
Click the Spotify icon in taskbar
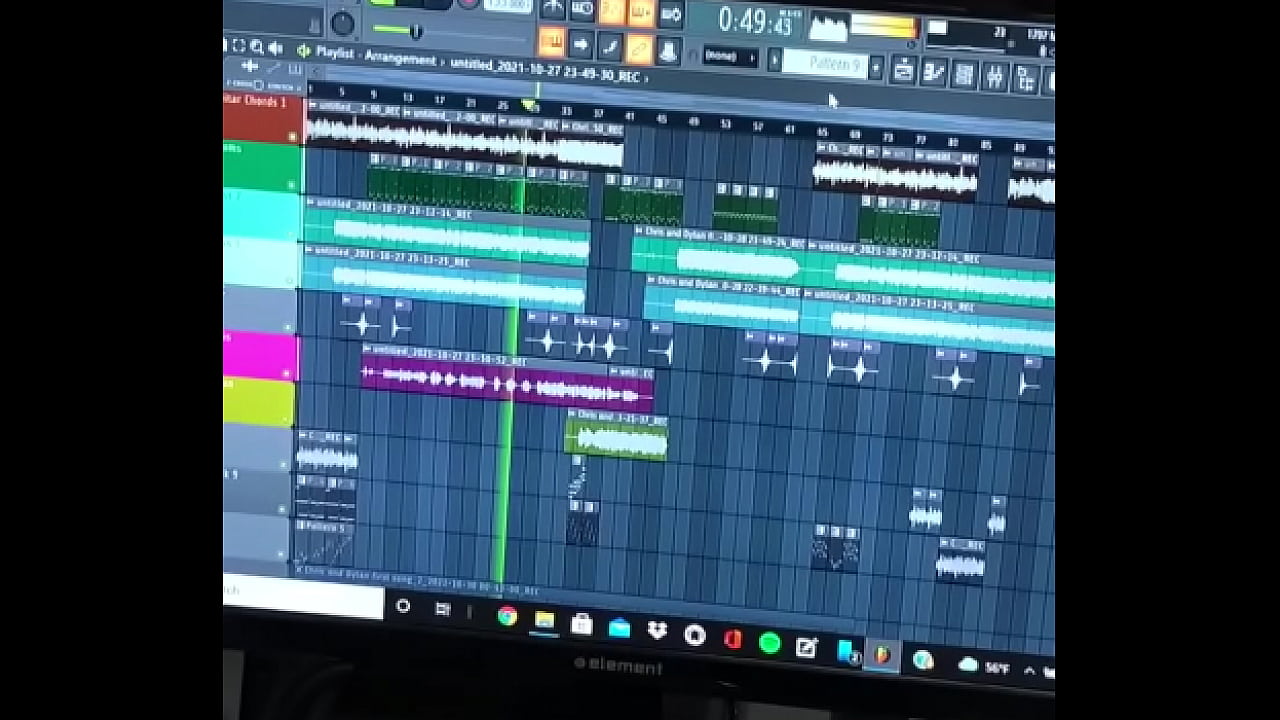pyautogui.click(x=769, y=643)
